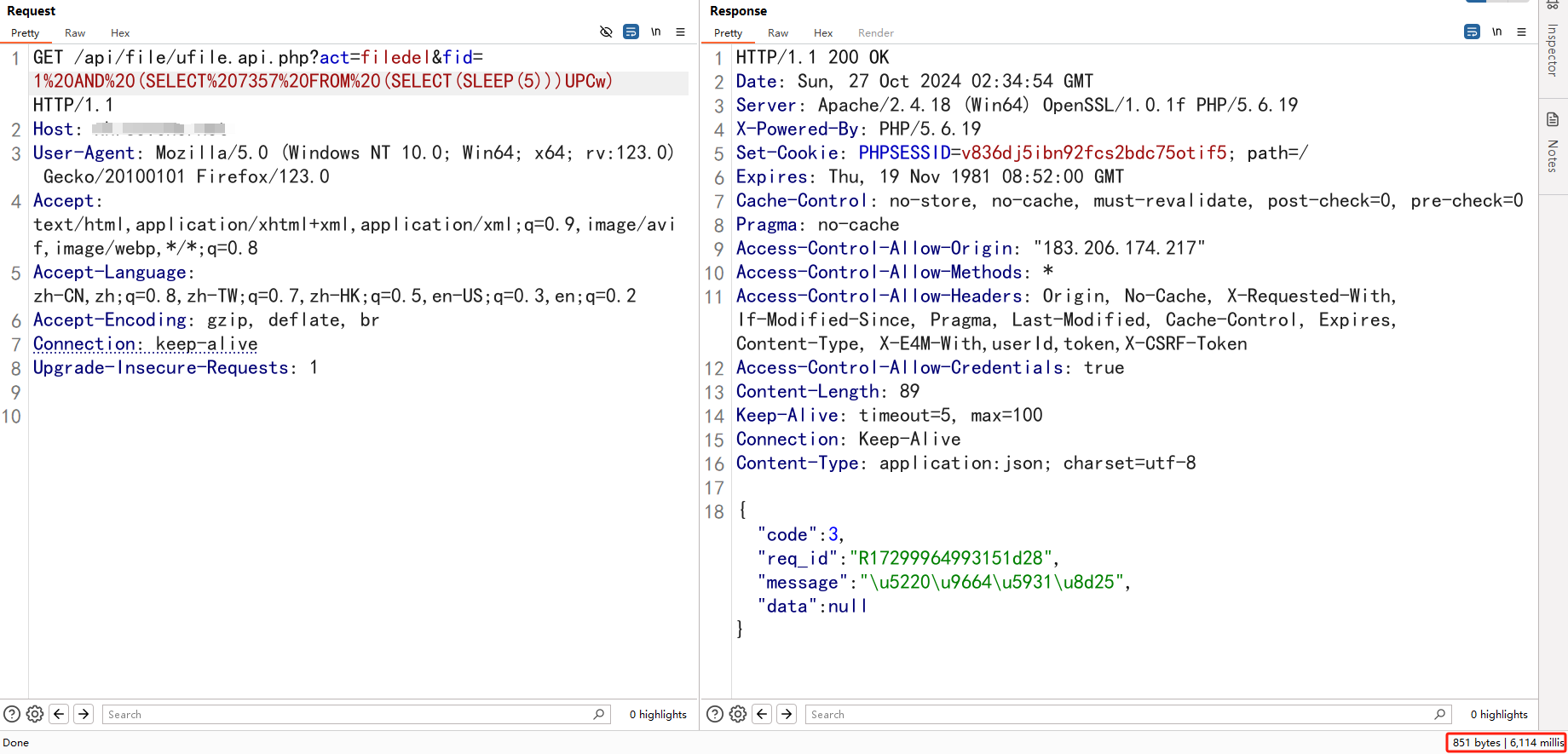Open response panel hamburger options menu

(x=1521, y=32)
